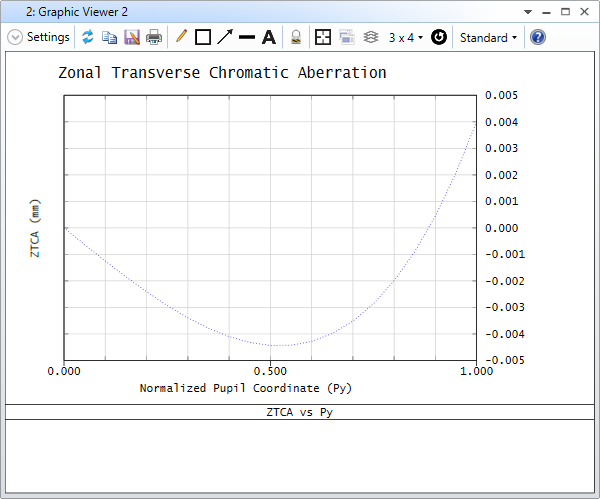Open the 3 x 4 grid dropdown
The image size is (600, 499).
[x=406, y=38]
